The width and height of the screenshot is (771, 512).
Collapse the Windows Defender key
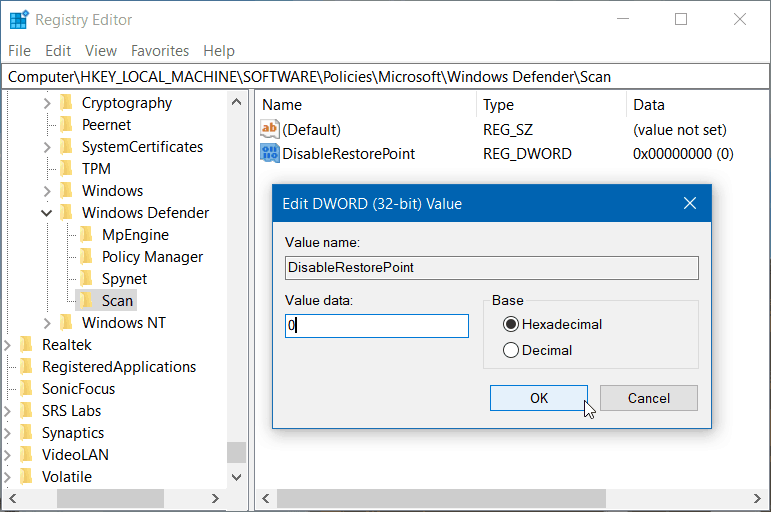point(47,213)
